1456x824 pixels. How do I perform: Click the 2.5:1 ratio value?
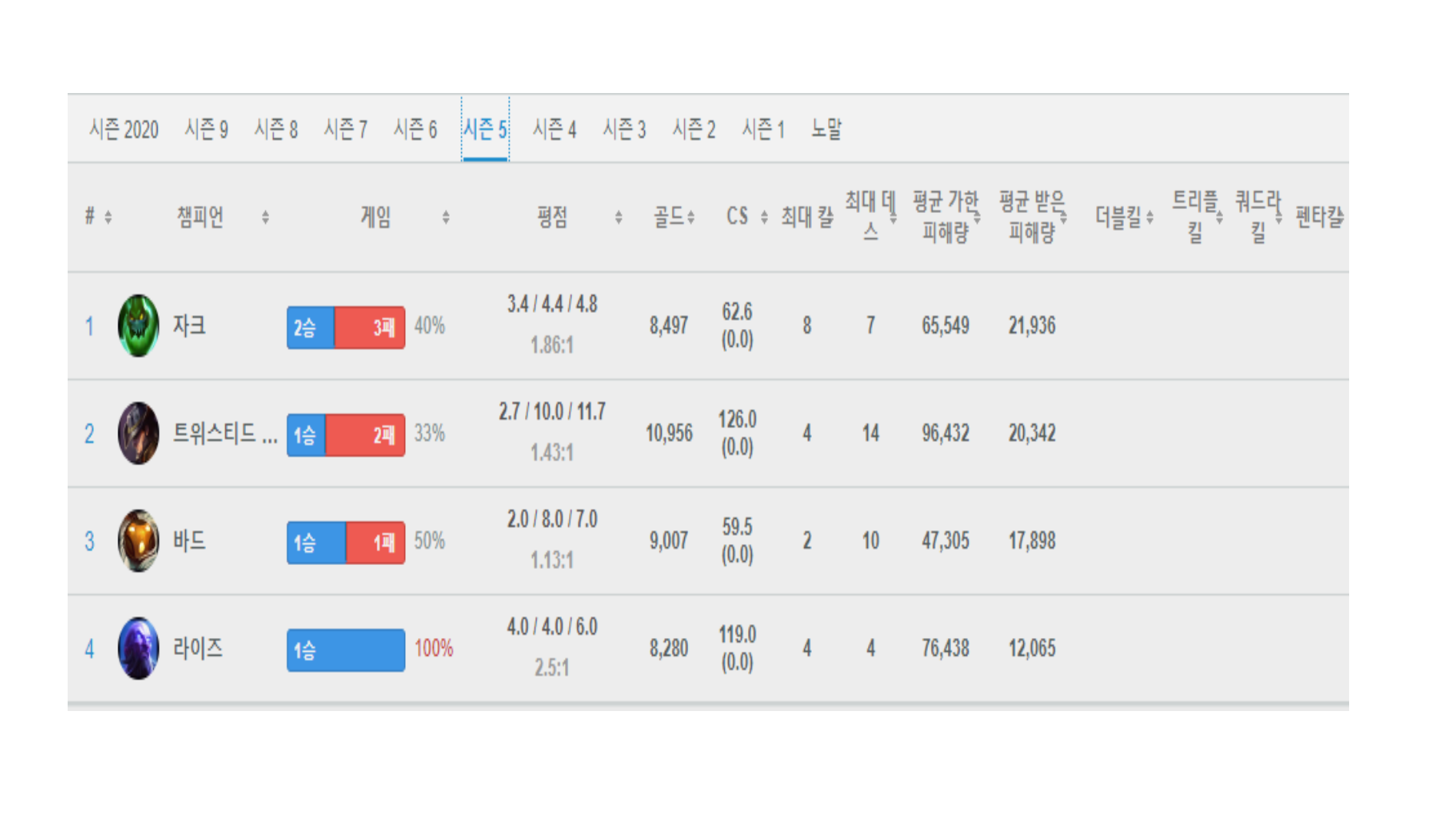552,668
